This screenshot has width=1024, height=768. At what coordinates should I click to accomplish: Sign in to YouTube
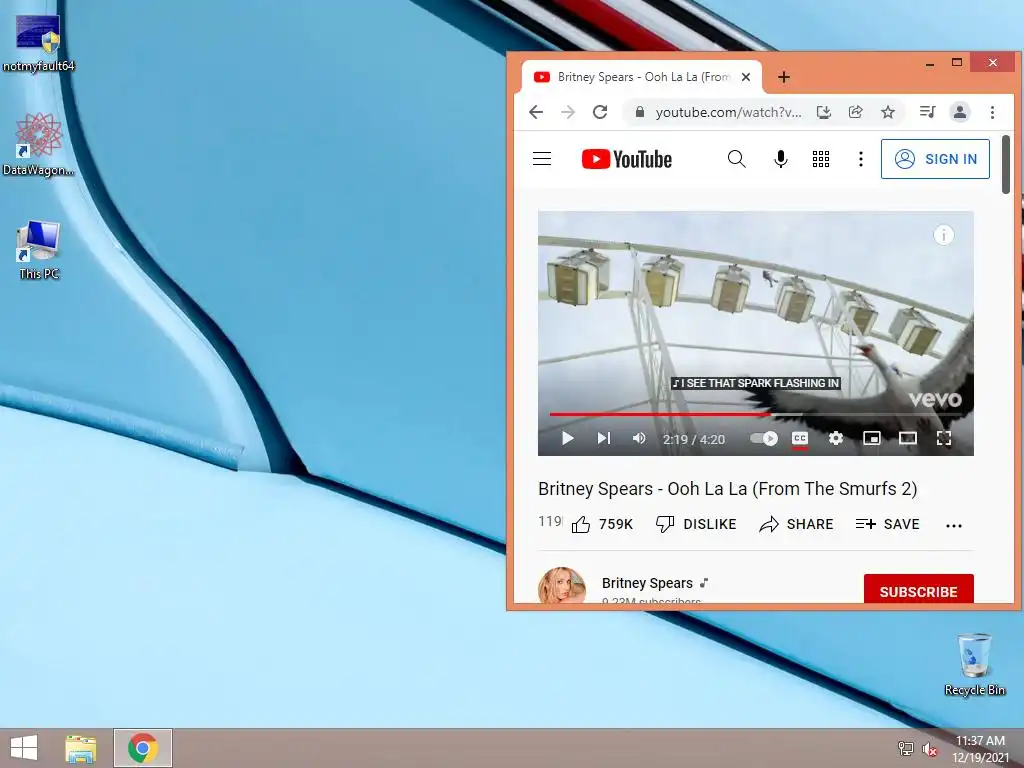click(935, 159)
